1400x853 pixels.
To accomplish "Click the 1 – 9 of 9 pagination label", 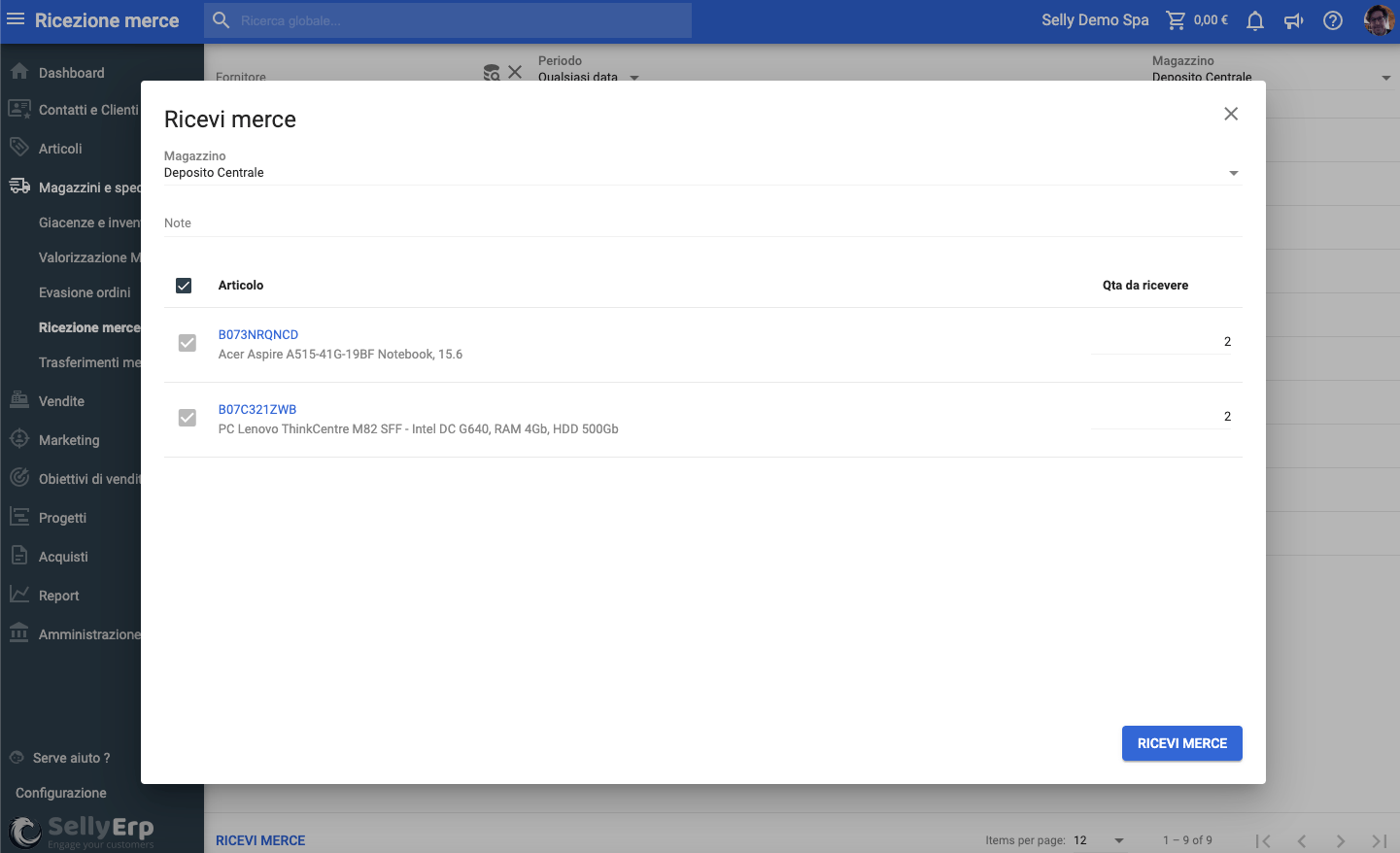I will [x=1187, y=840].
